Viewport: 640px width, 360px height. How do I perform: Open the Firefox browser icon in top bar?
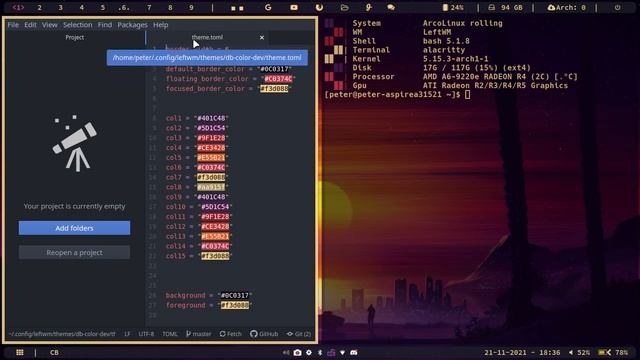click(x=319, y=7)
